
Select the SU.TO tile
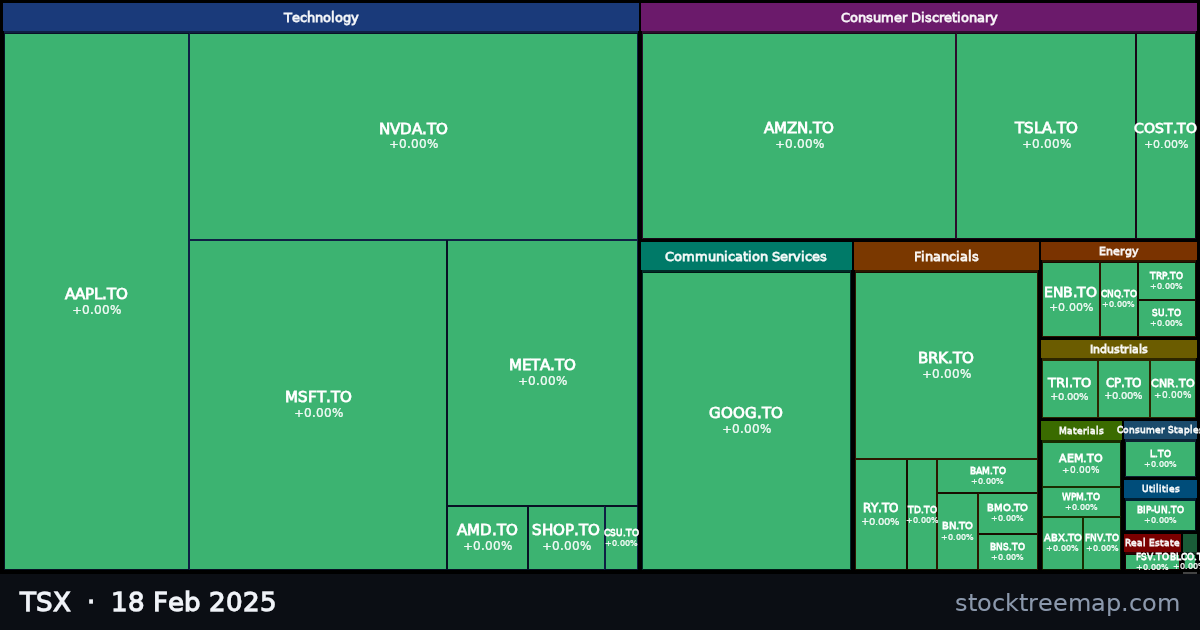pyautogui.click(x=1166, y=318)
